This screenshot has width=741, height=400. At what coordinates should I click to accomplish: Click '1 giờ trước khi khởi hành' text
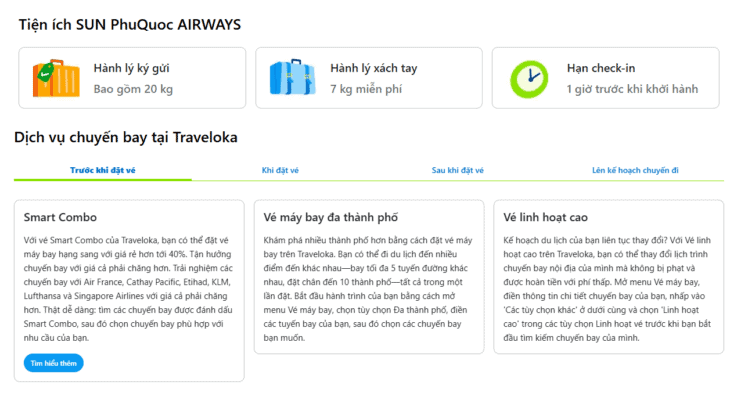[x=632, y=89]
